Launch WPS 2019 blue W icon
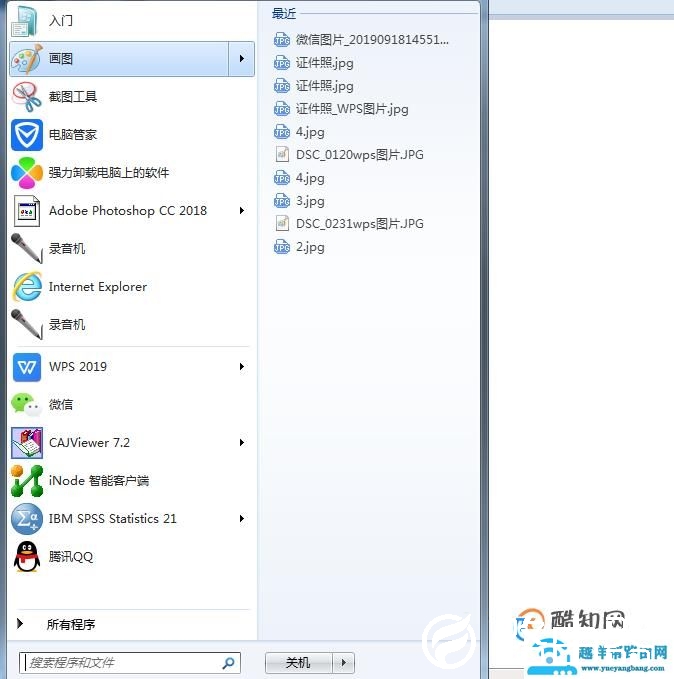This screenshot has width=674, height=679. [27, 367]
